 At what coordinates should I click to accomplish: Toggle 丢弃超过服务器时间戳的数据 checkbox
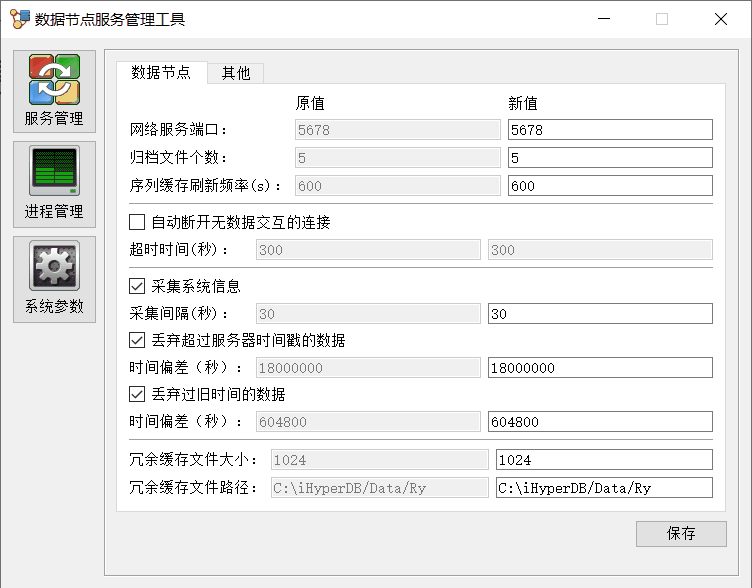[x=138, y=340]
